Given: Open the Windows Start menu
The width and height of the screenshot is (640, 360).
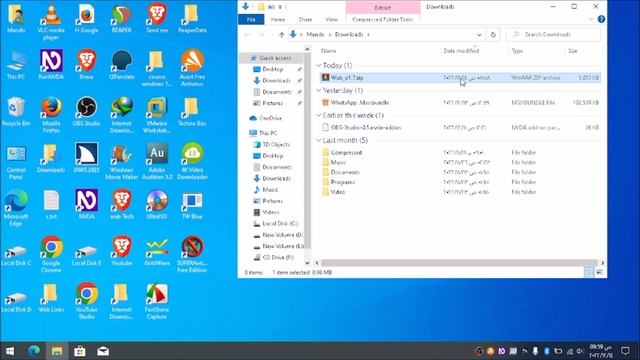Looking at the screenshot, I should point(10,351).
